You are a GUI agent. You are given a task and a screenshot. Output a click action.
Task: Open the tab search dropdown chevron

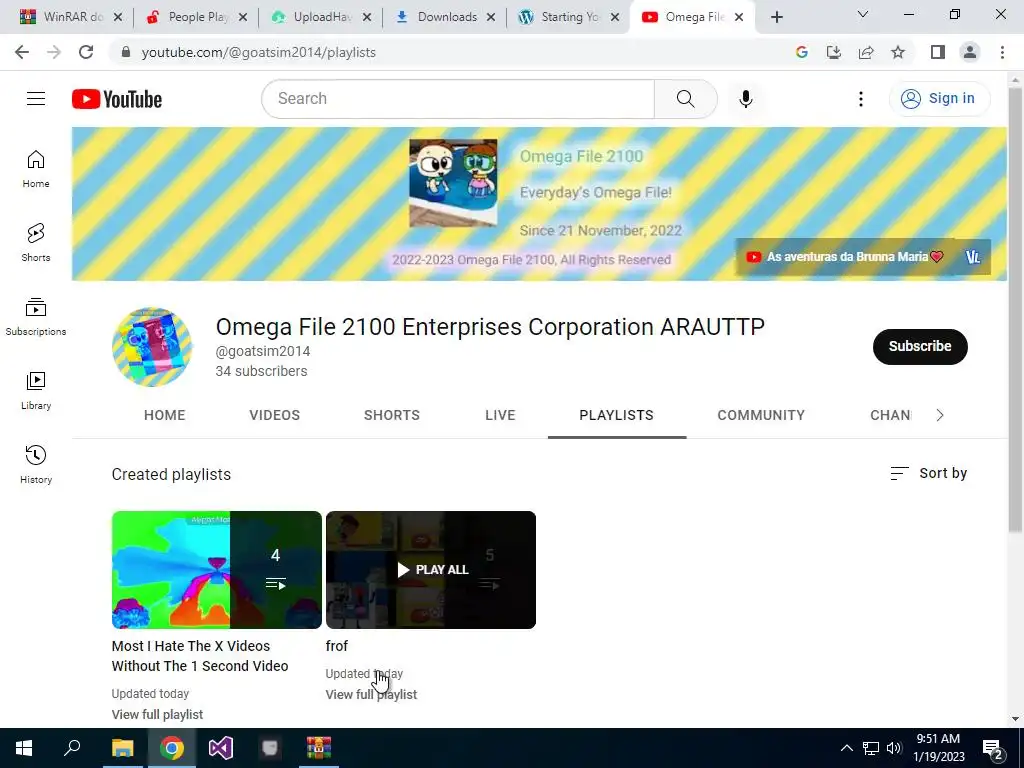pos(863,14)
